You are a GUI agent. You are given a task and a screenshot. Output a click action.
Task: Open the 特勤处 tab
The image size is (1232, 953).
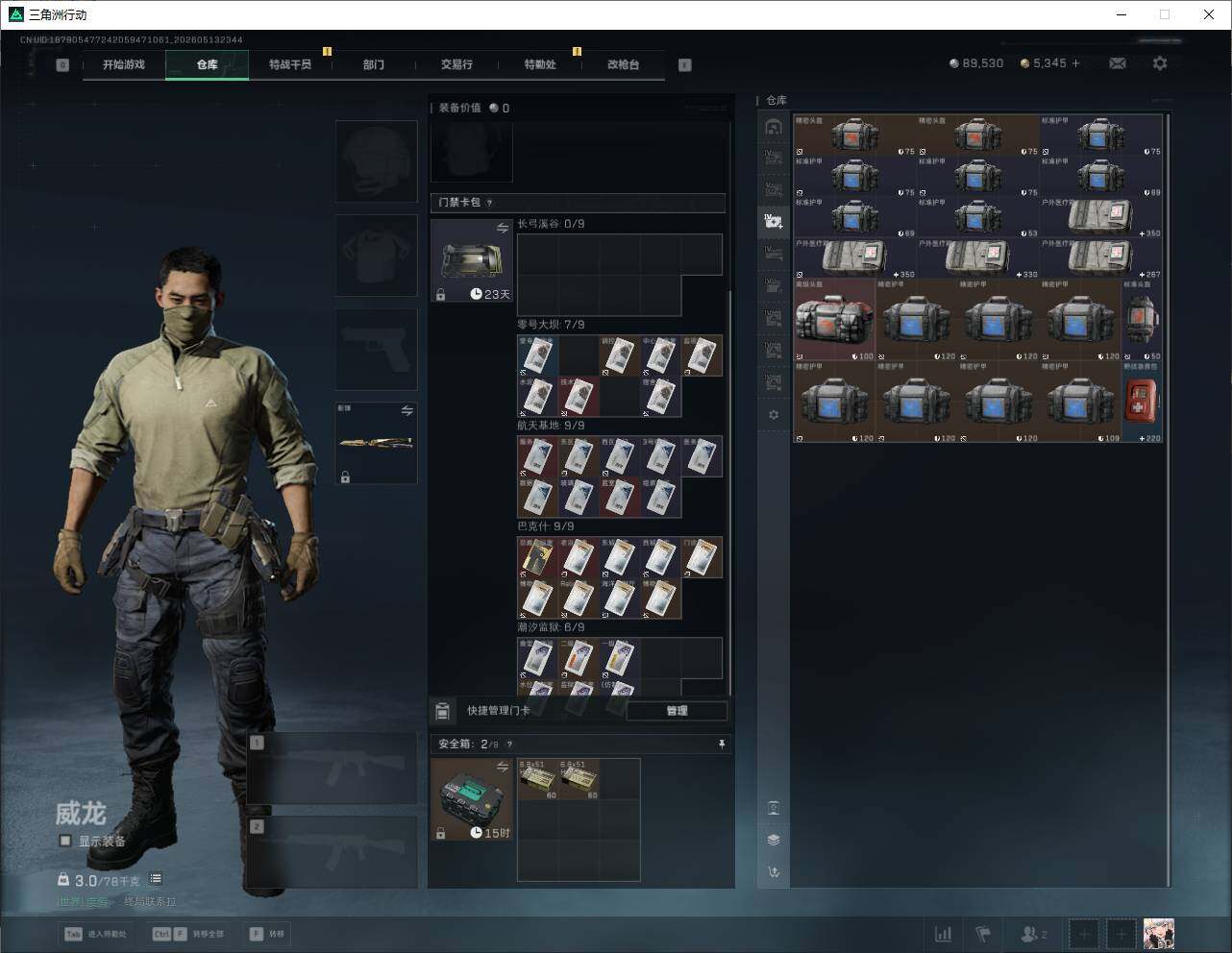[x=540, y=64]
